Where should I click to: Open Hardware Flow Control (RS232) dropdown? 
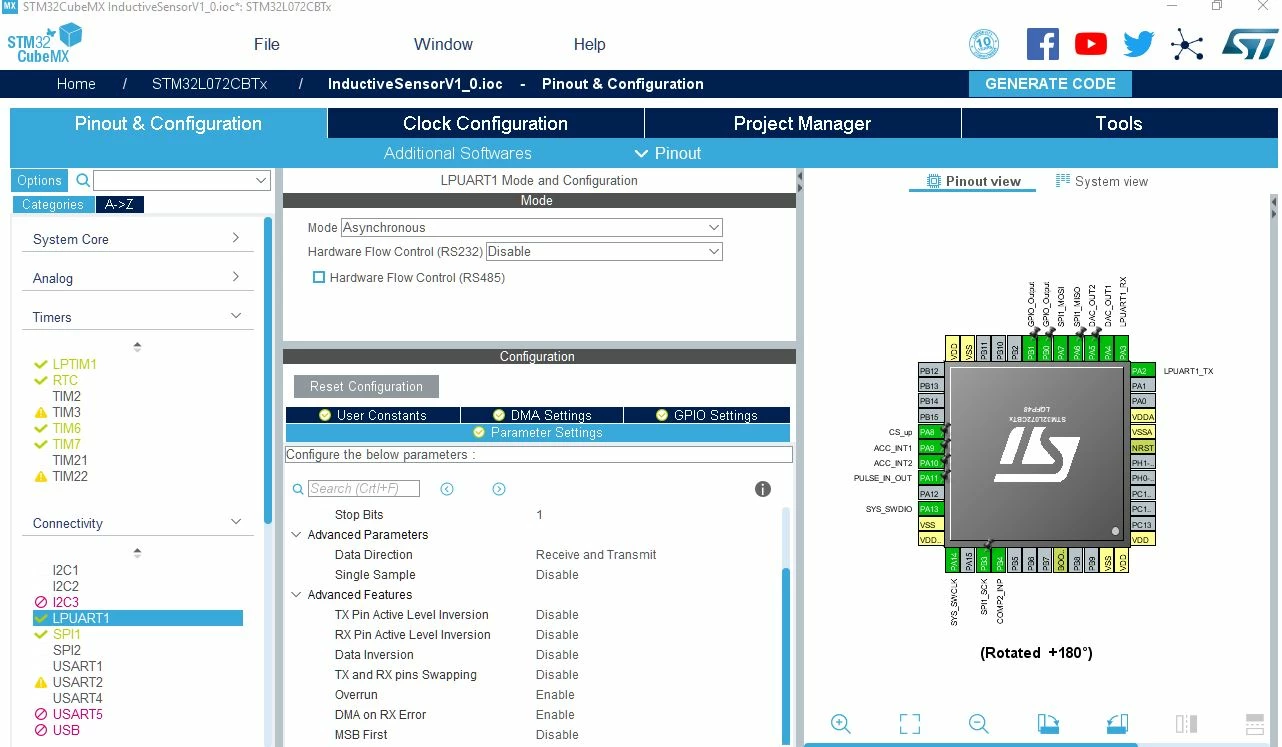click(x=604, y=252)
